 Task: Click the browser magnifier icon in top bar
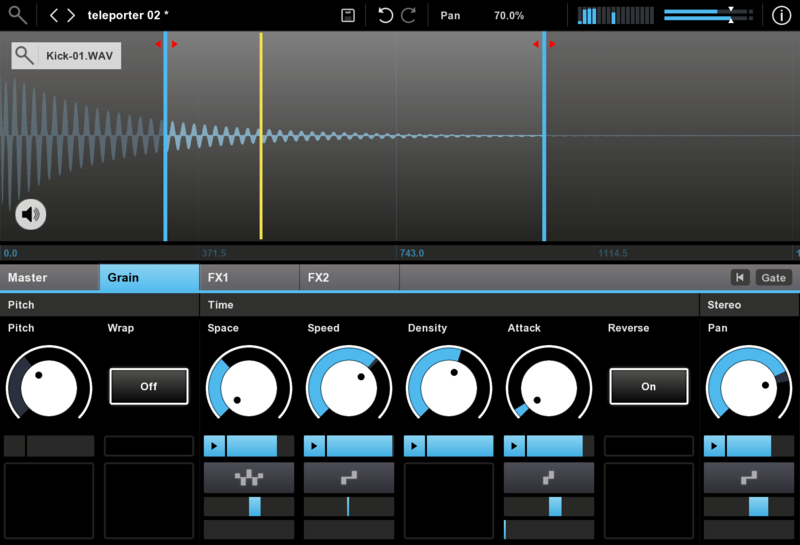[18, 15]
